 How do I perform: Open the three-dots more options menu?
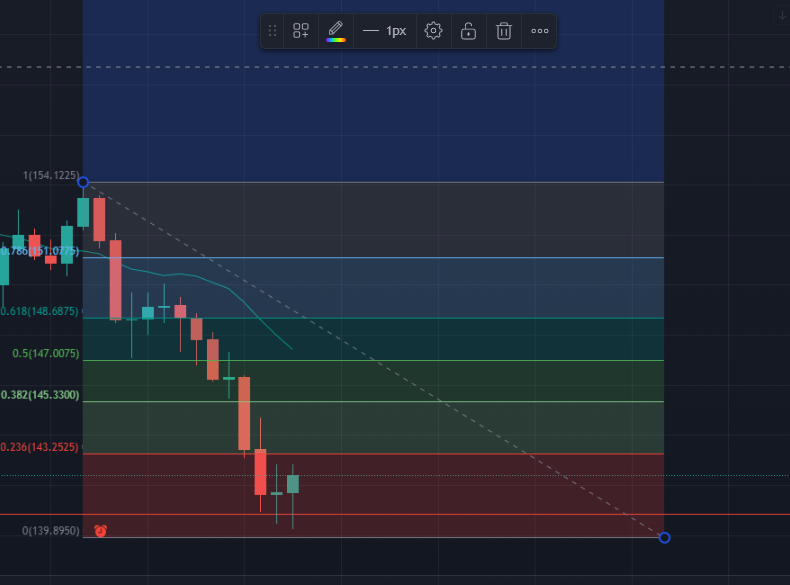(x=540, y=31)
